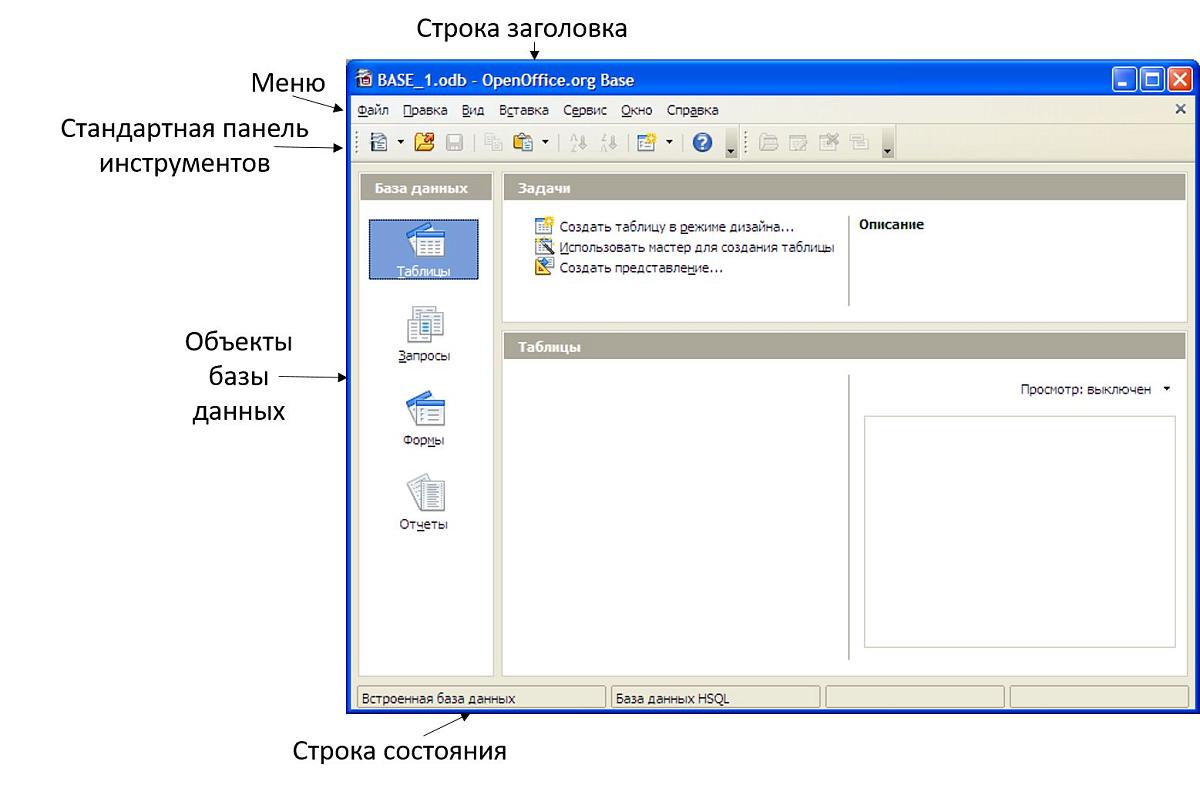Click the Save floppy disk icon
The width and height of the screenshot is (1200, 785).
[x=454, y=143]
